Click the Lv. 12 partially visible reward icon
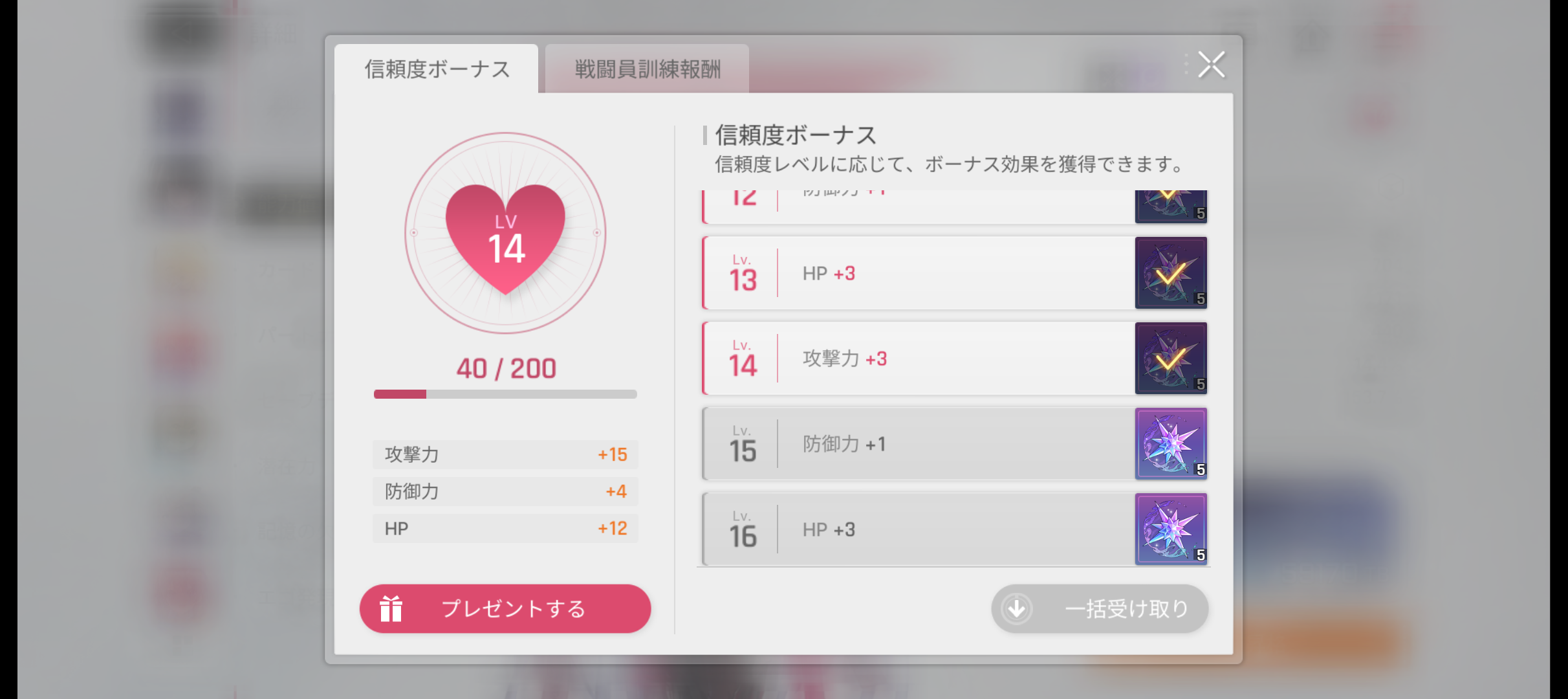Viewport: 1568px width, 699px height. pyautogui.click(x=1171, y=206)
